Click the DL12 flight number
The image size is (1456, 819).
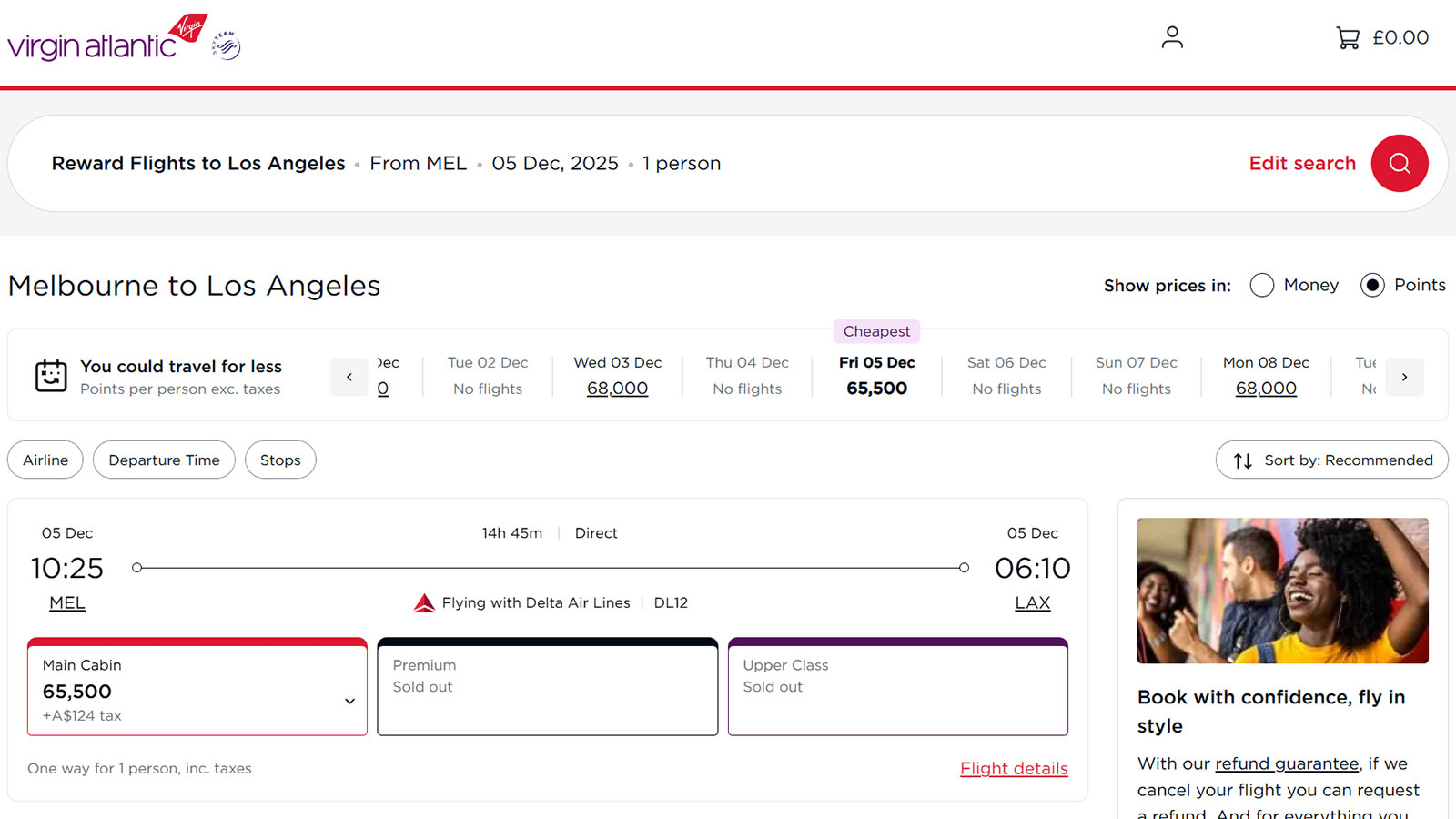click(x=671, y=602)
